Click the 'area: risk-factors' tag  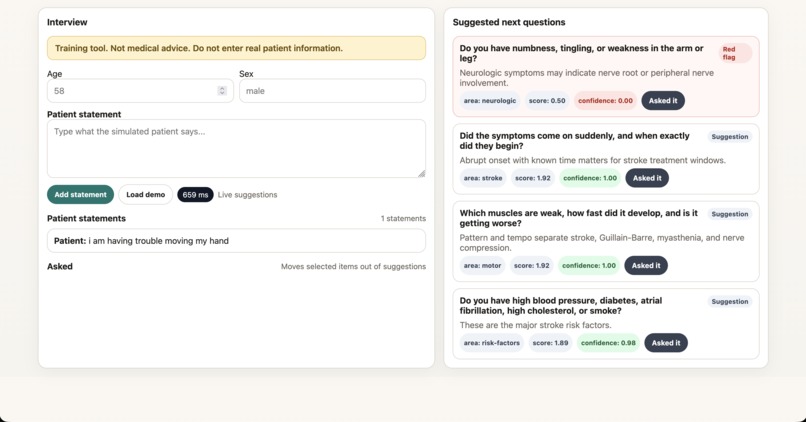491,343
